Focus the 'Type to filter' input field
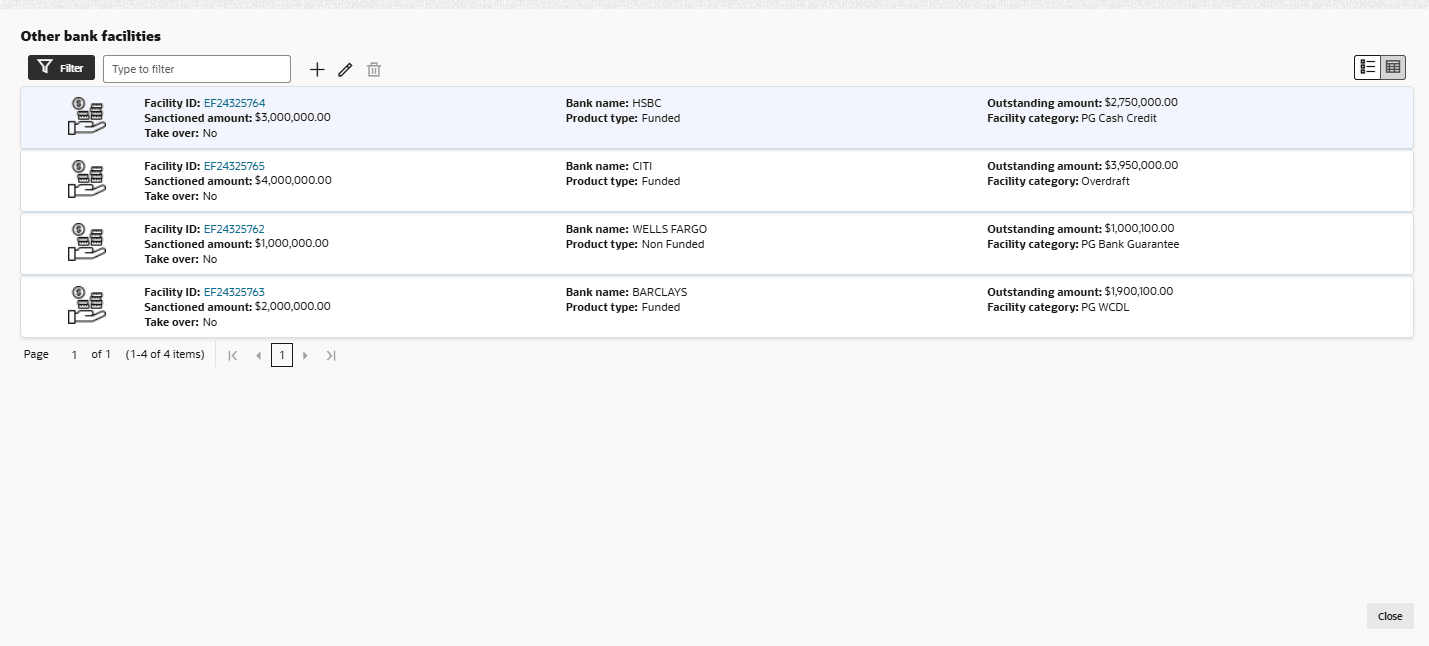1429x646 pixels. (x=197, y=69)
